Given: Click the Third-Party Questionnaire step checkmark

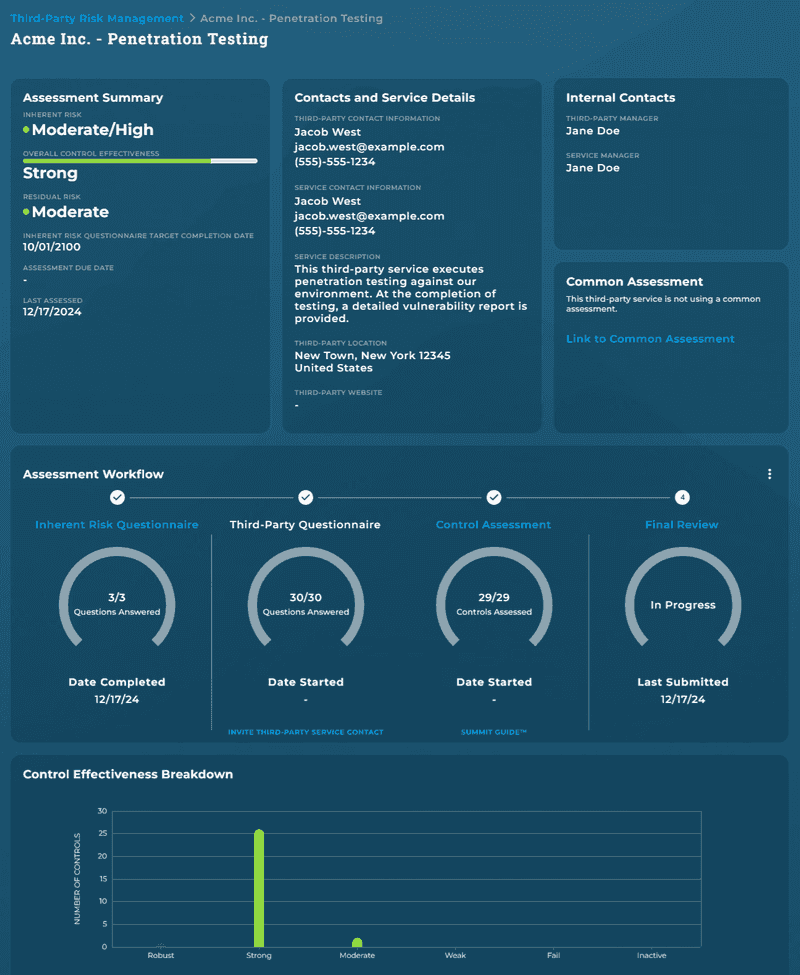Looking at the screenshot, I should point(305,497).
